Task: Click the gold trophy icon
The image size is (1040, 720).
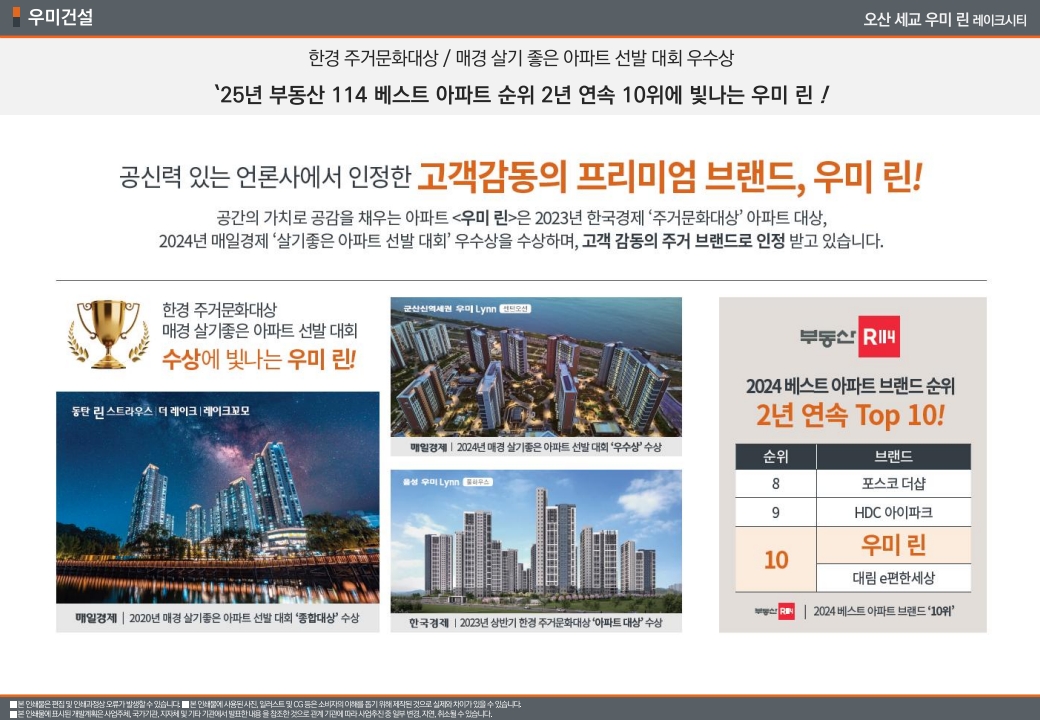Action: tap(109, 334)
